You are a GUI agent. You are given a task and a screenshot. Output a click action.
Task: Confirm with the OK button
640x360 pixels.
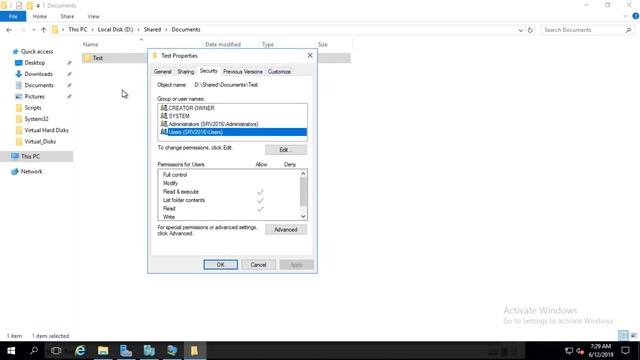[x=220, y=265]
